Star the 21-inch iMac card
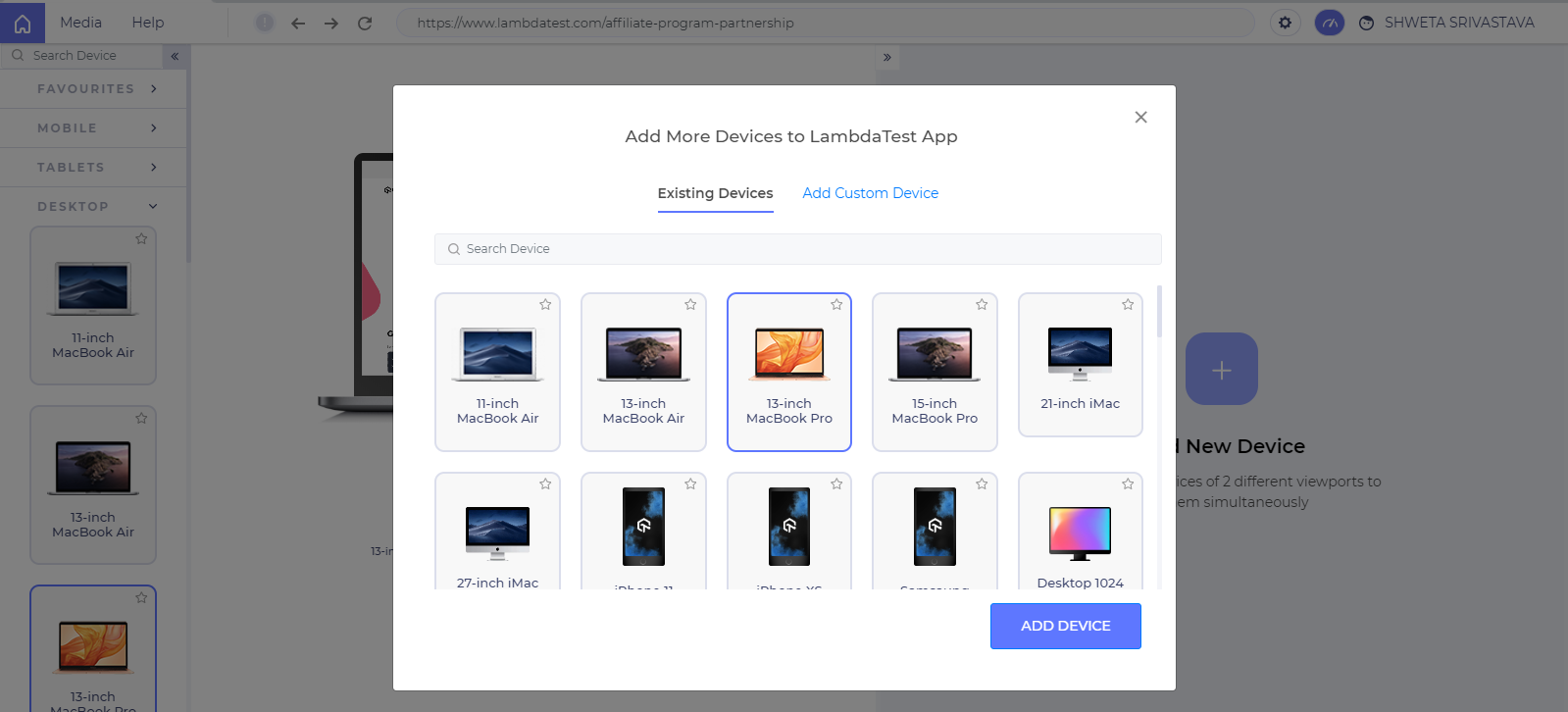This screenshot has width=1568, height=712. tap(1128, 305)
